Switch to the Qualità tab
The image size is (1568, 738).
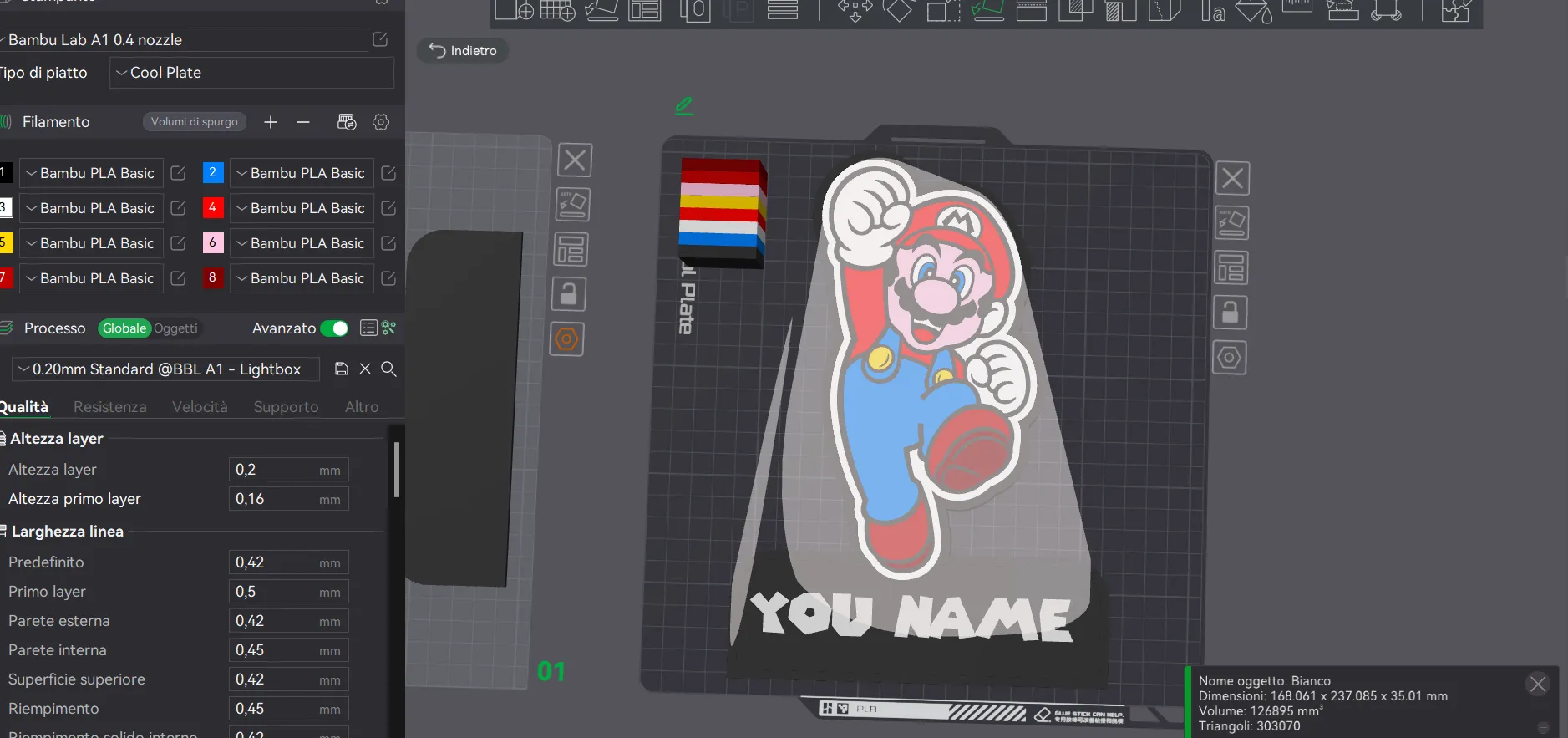click(x=24, y=407)
